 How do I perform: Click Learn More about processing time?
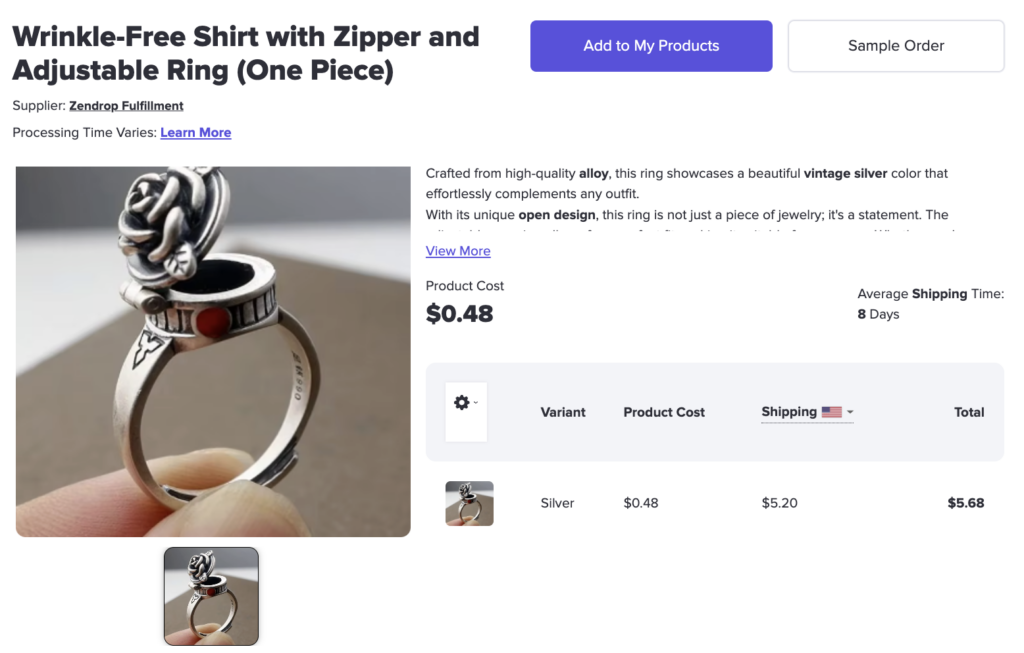point(196,132)
